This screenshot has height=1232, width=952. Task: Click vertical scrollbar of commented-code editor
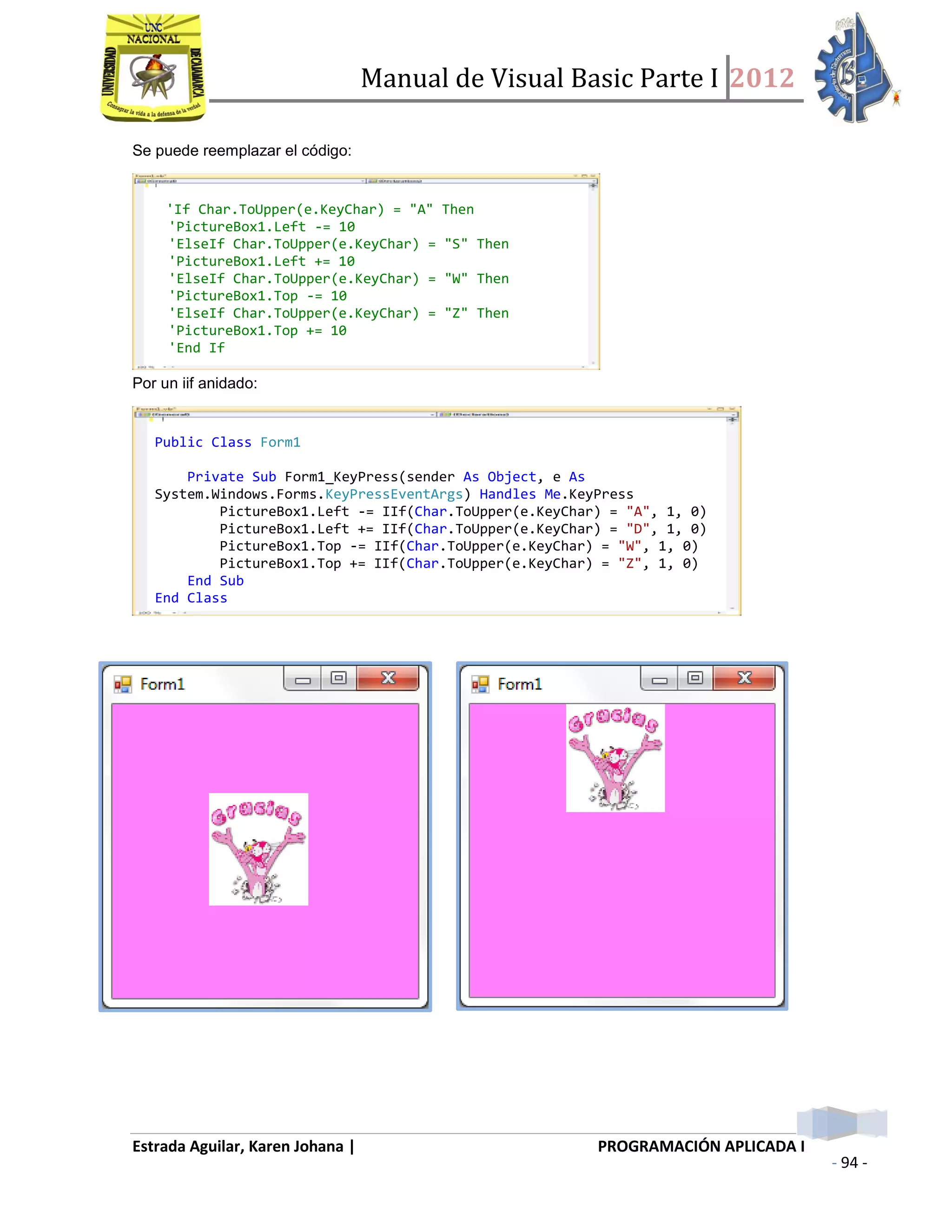(593, 275)
